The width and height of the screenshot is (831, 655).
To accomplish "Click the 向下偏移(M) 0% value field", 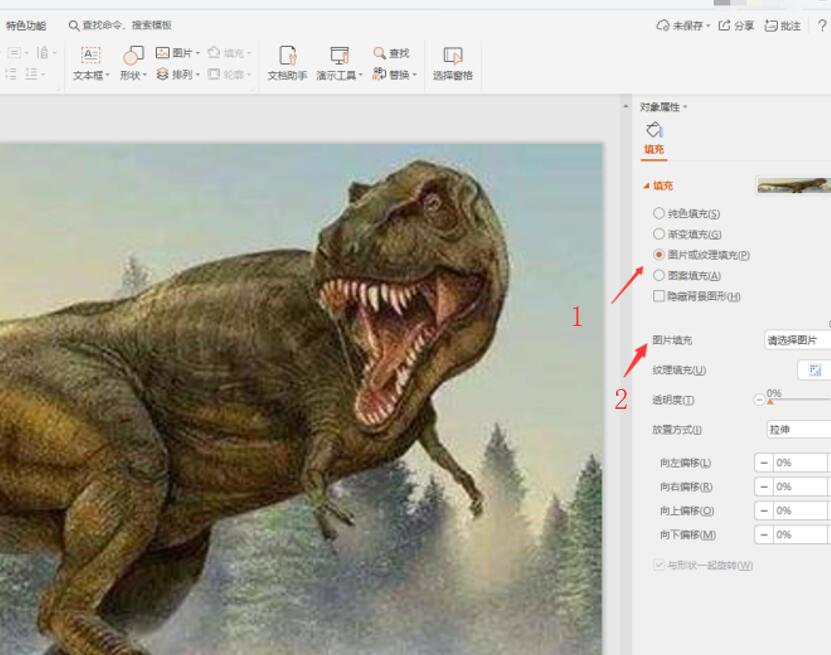I will coord(800,535).
